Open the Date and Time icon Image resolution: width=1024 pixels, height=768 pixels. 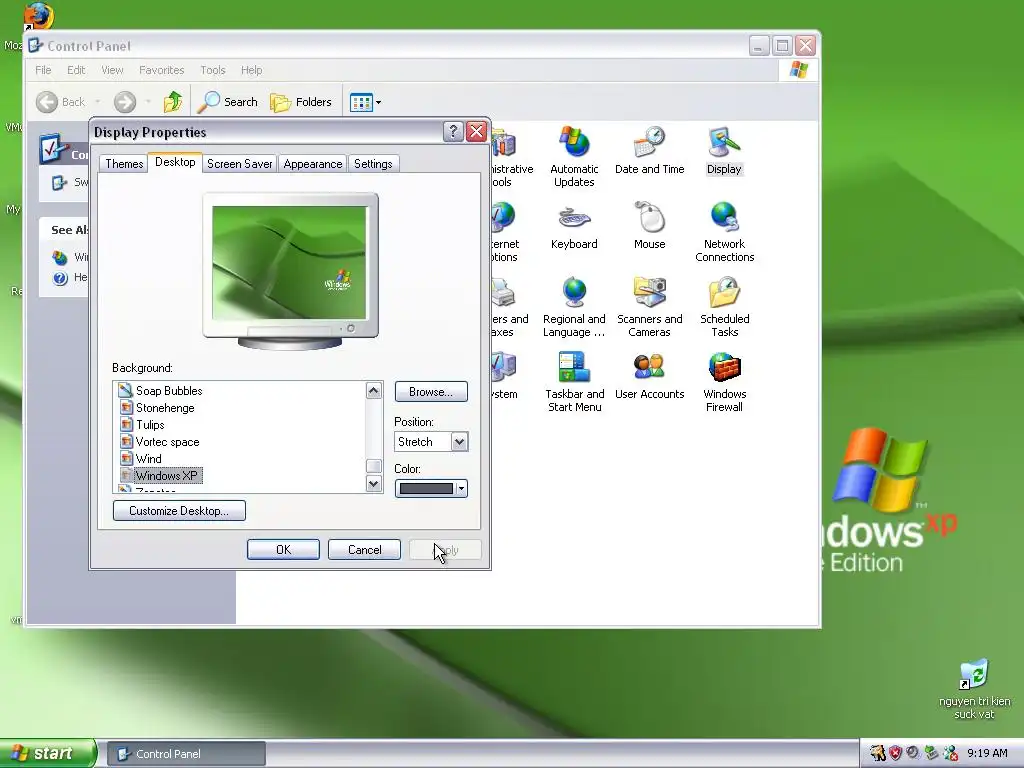pyautogui.click(x=650, y=151)
